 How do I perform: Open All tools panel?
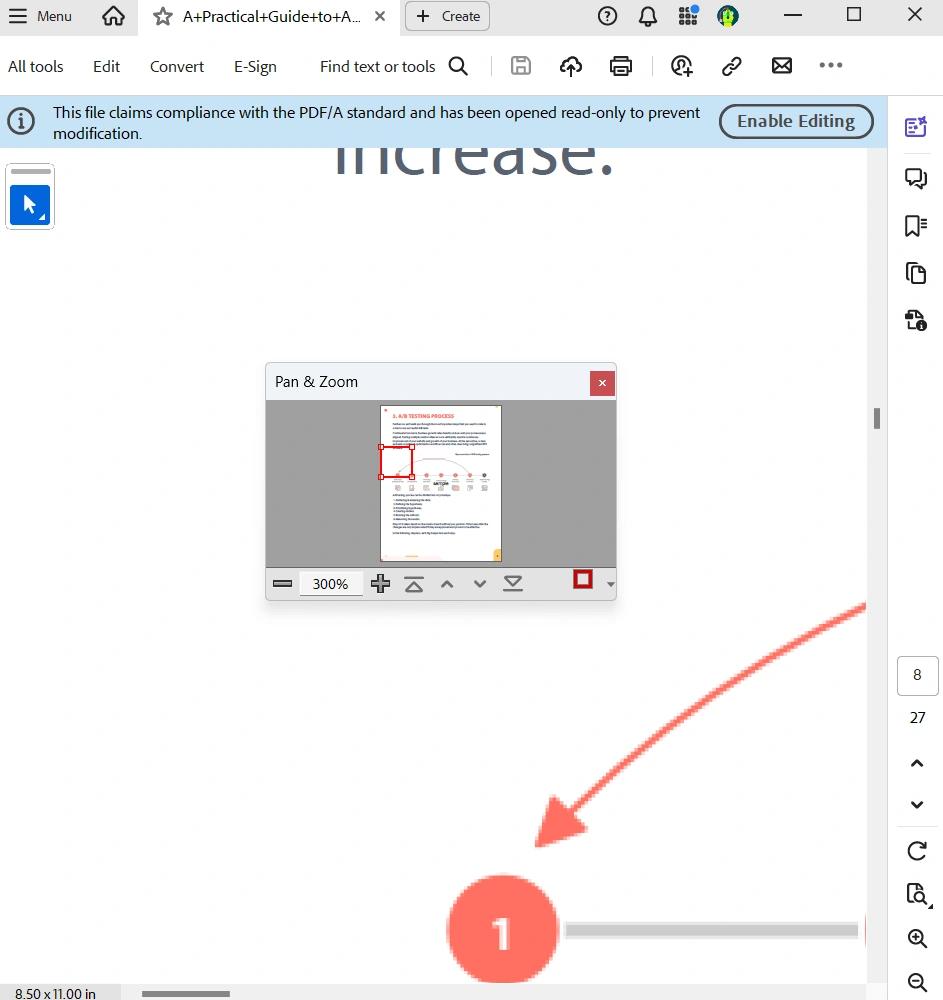[x=36, y=66]
